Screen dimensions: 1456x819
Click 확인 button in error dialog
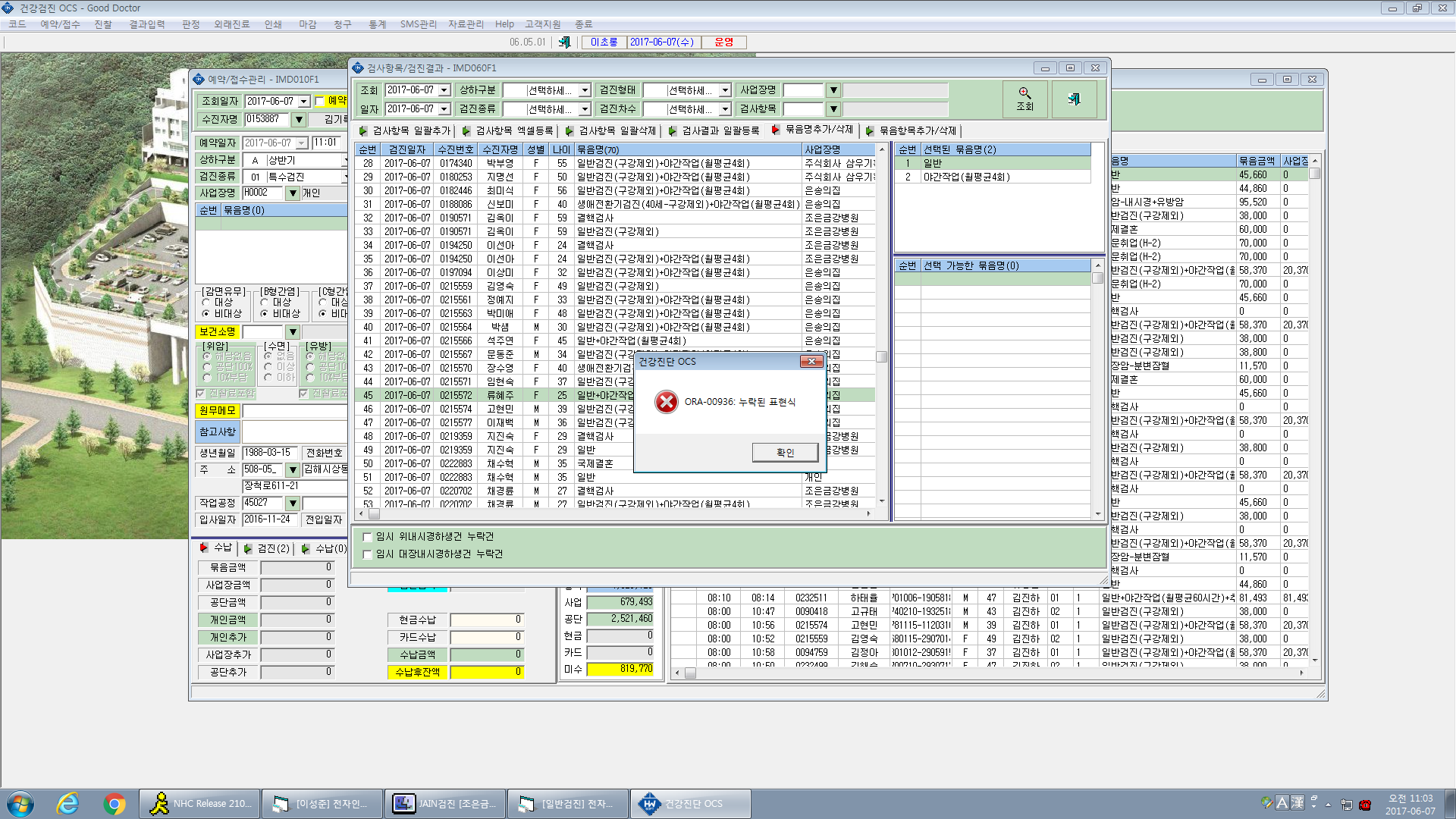pos(786,453)
